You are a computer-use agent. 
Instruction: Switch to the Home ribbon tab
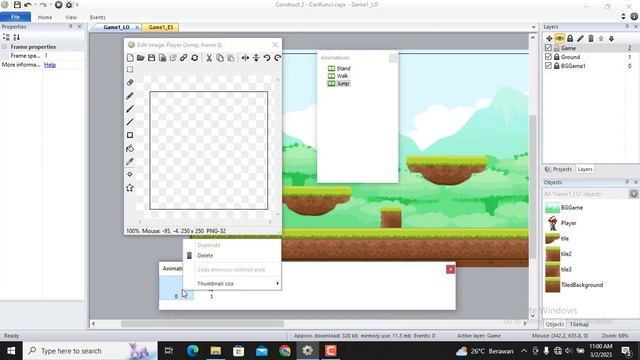tap(45, 18)
